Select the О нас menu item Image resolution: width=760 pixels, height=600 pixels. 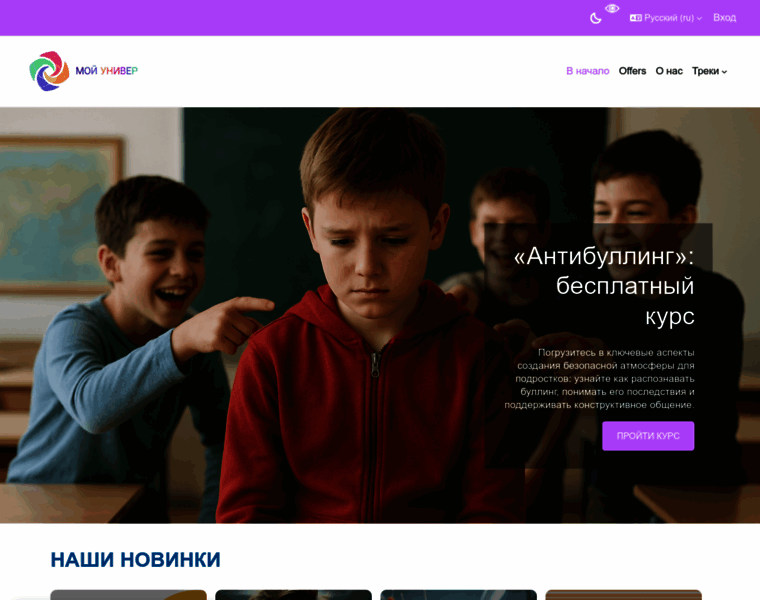[669, 71]
